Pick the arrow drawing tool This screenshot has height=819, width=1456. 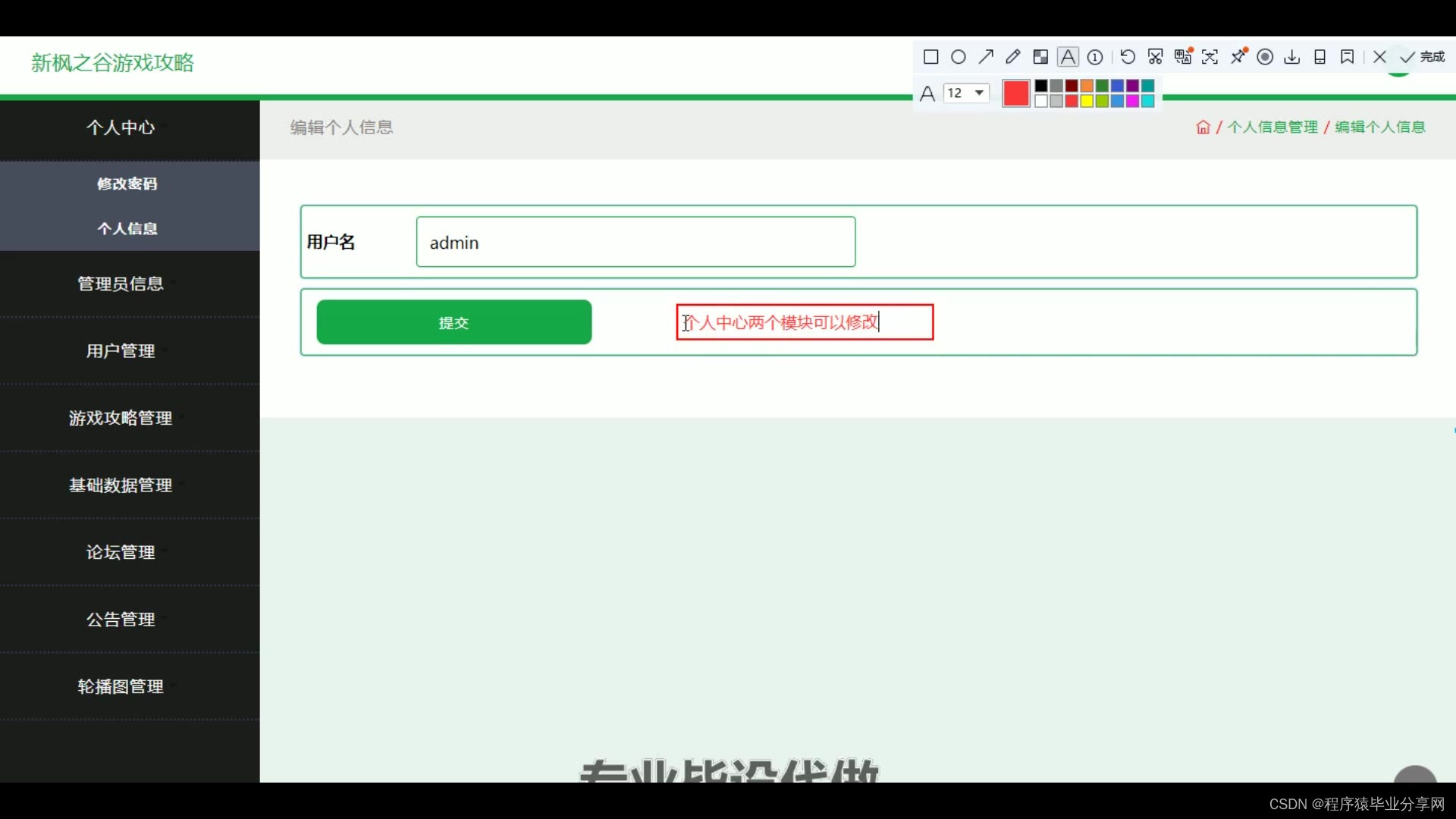click(986, 57)
